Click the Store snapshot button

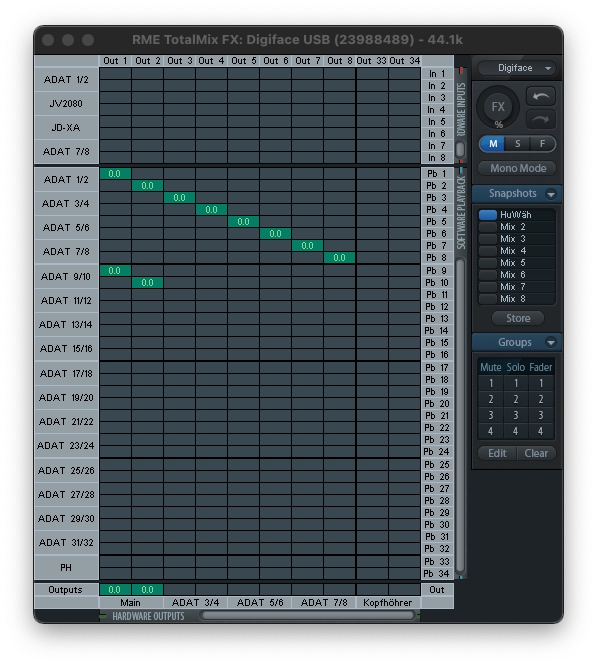(x=518, y=318)
